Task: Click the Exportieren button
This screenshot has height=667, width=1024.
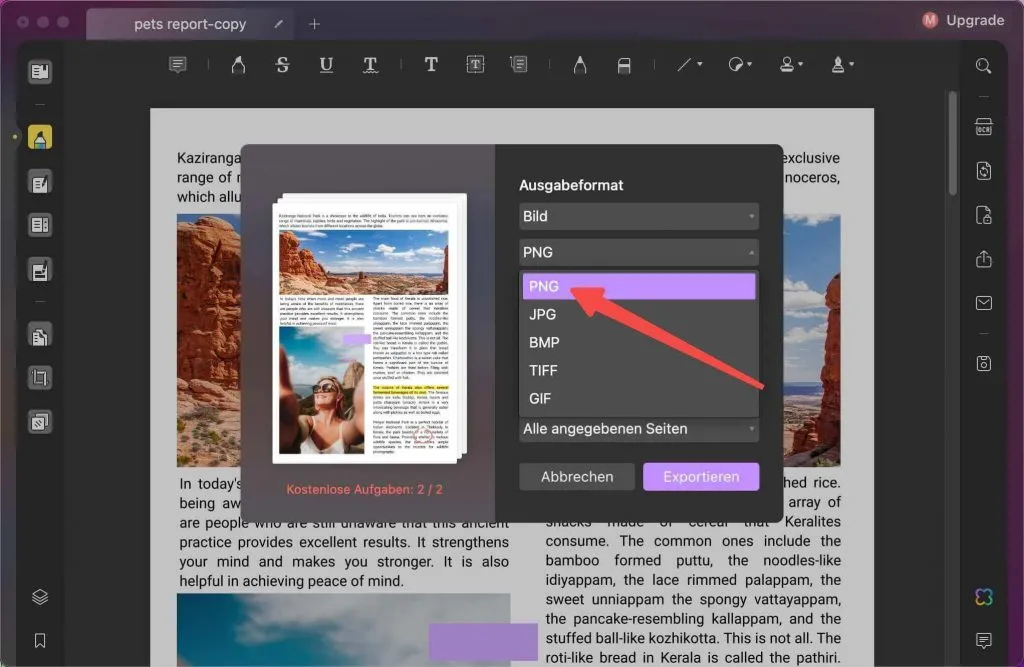Action: point(701,476)
